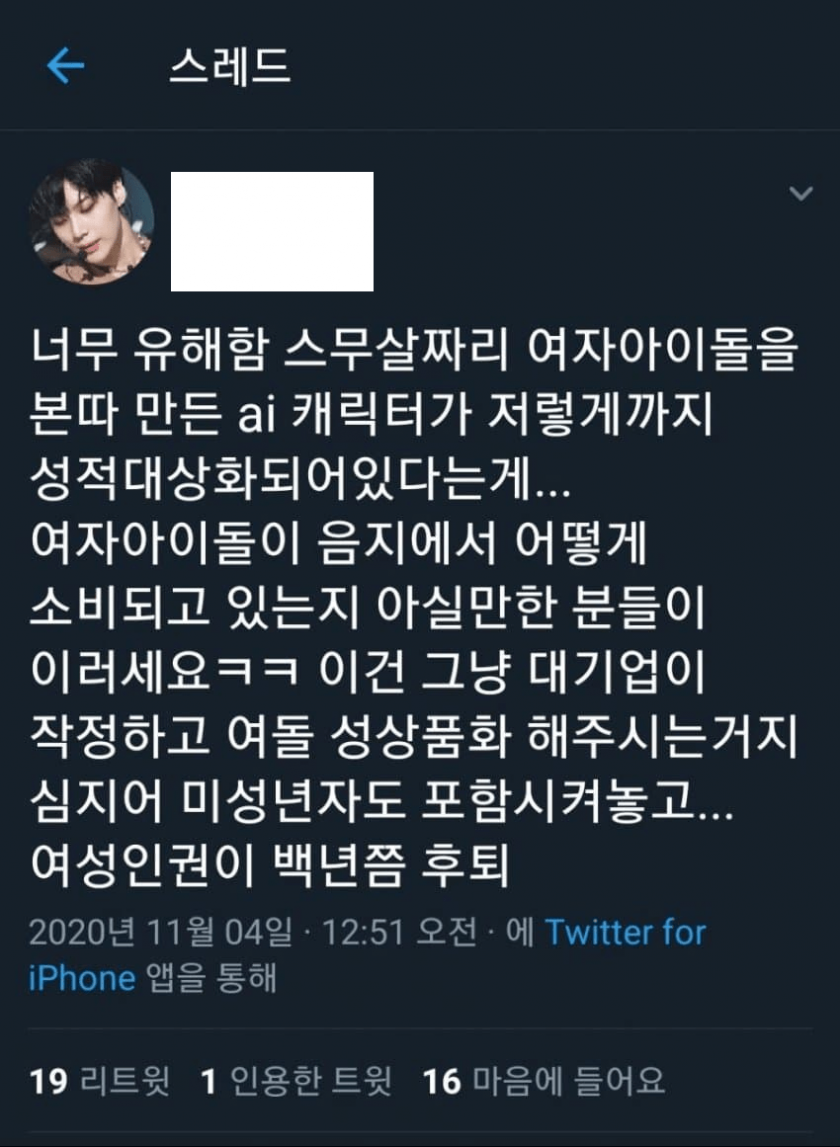Open the Twitter for iPhone source link
The height and width of the screenshot is (1147, 840).
pyautogui.click(x=368, y=955)
